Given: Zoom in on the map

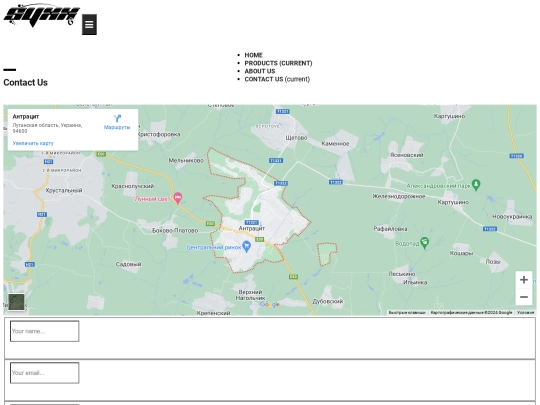Looking at the screenshot, I should tap(524, 280).
